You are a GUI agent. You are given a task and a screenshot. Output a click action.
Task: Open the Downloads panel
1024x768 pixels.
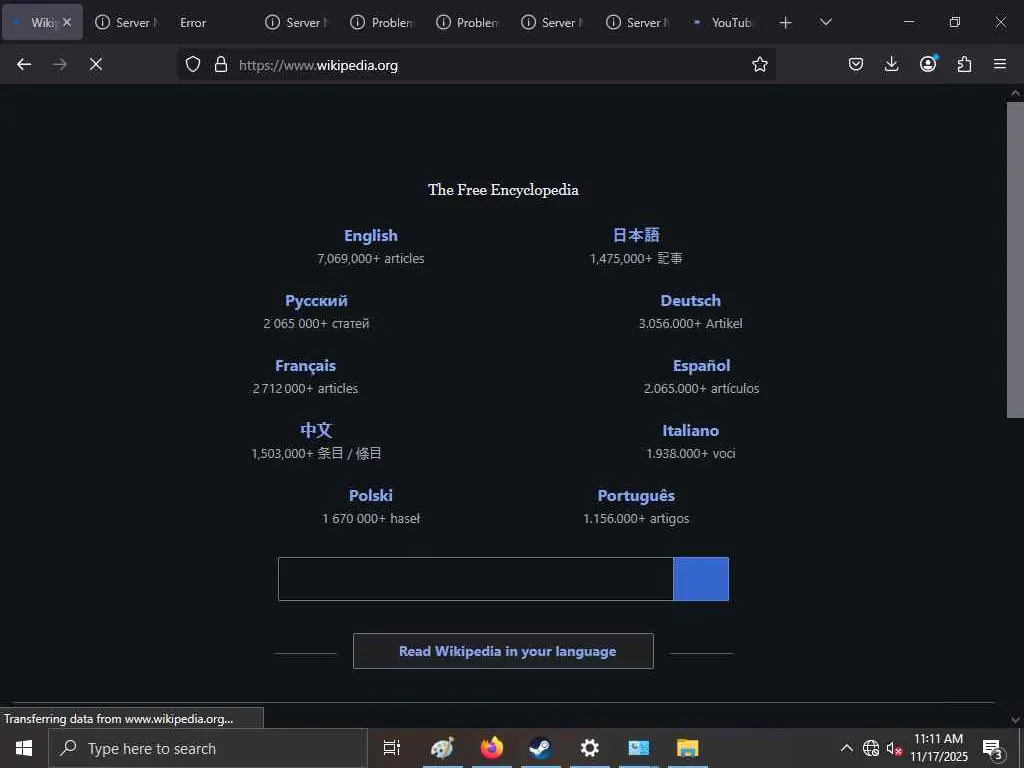click(x=891, y=64)
